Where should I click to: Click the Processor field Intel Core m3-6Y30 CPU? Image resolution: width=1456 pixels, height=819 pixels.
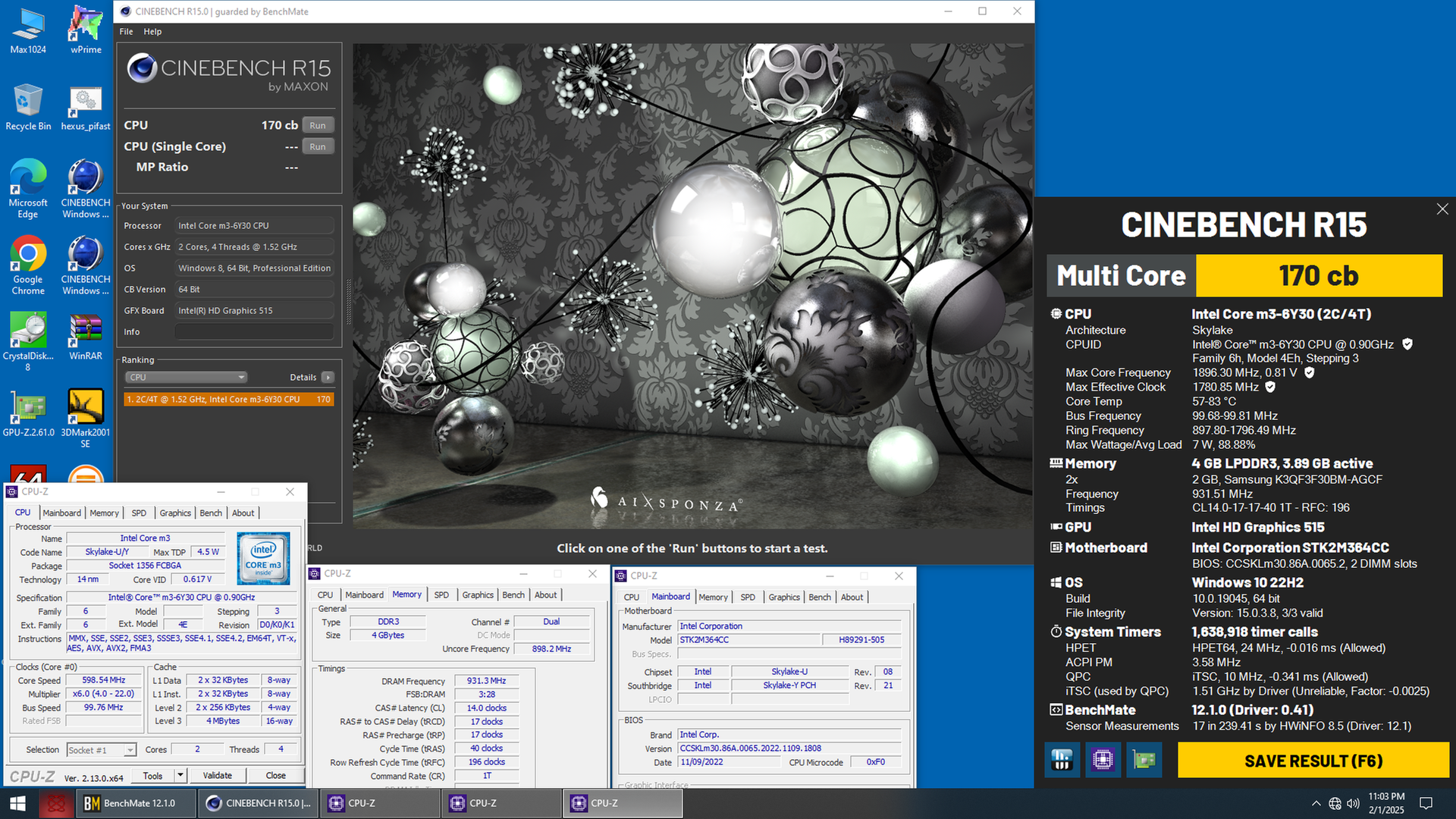pos(254,226)
